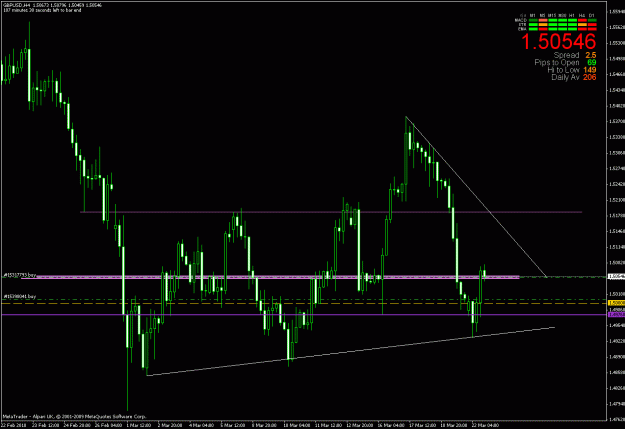Click the minutes left to bar end text
Image resolution: width=625 pixels, height=429 pixels.
coord(42,10)
